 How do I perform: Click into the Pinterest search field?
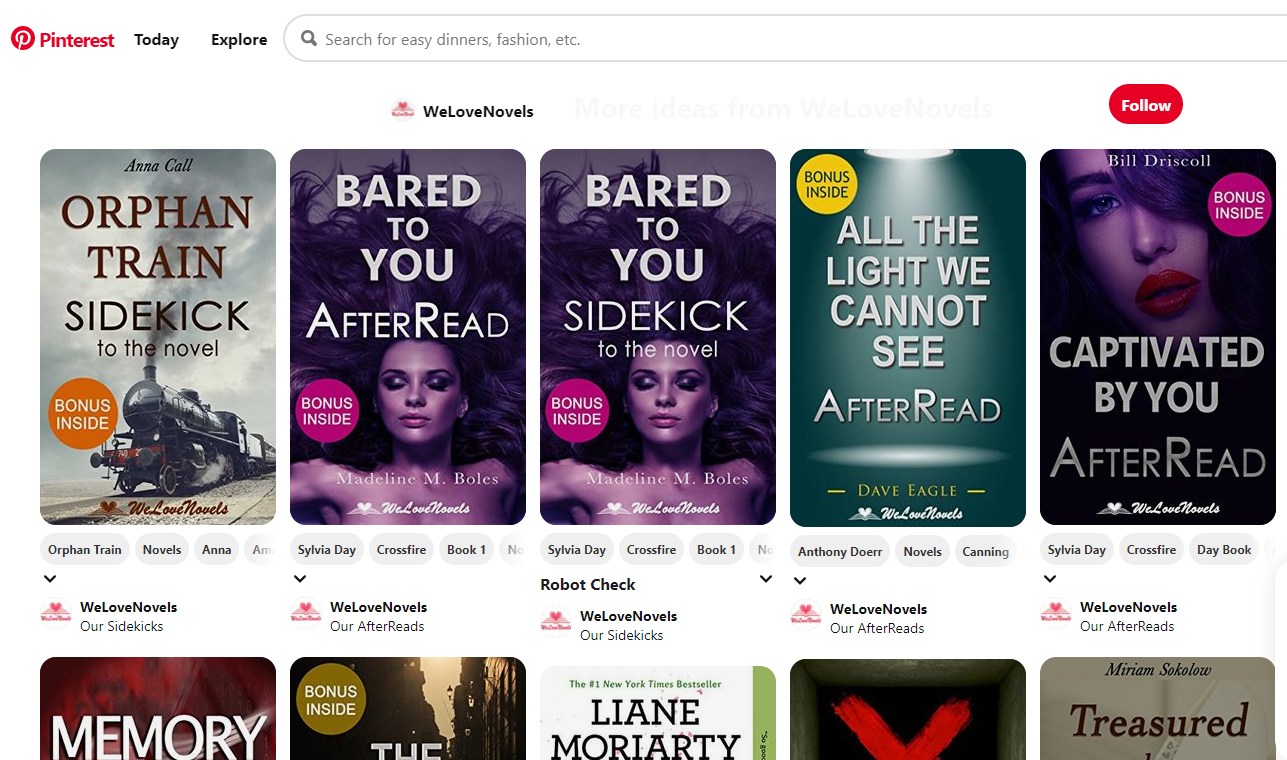[790, 39]
